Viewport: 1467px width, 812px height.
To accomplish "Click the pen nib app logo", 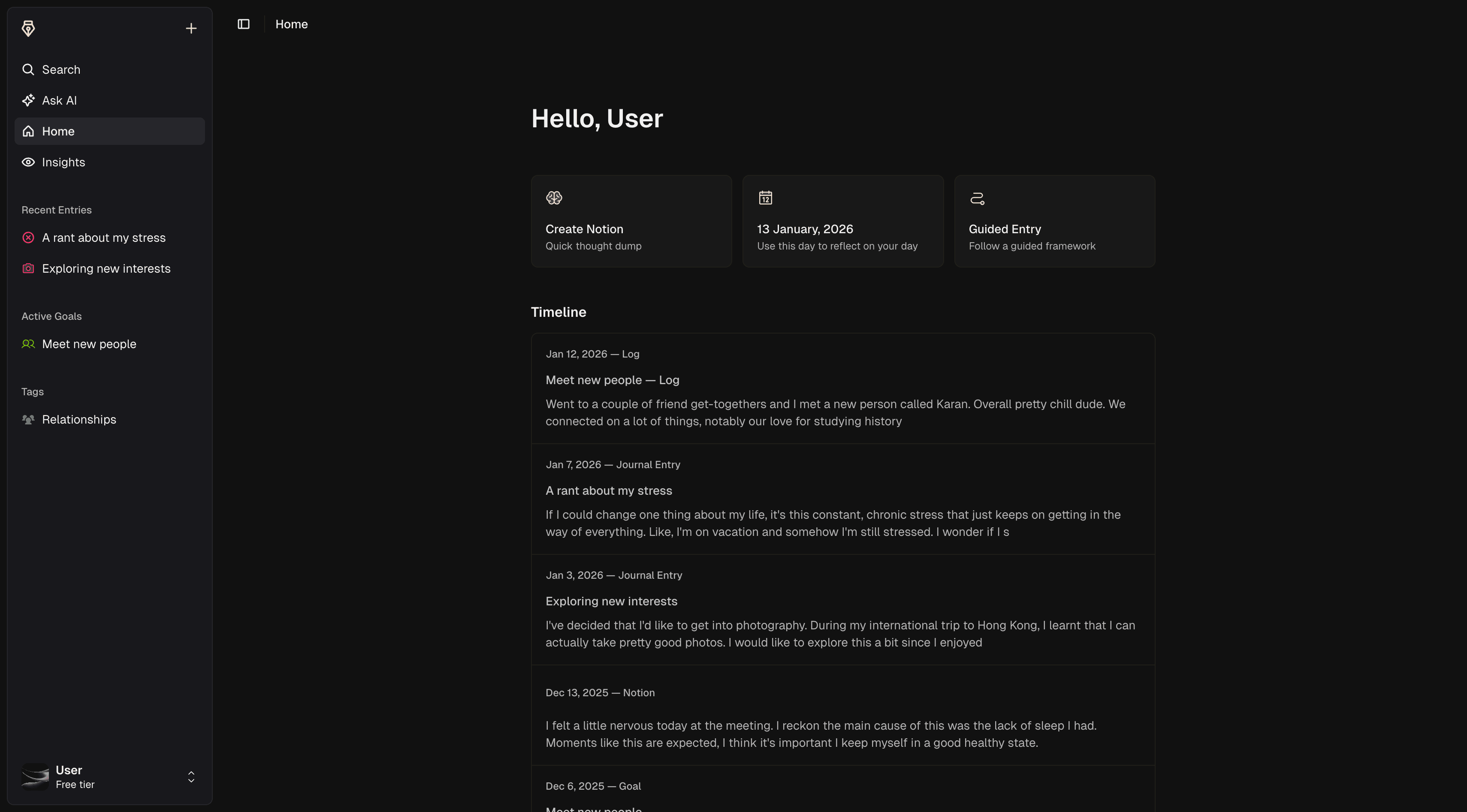I will point(28,28).
